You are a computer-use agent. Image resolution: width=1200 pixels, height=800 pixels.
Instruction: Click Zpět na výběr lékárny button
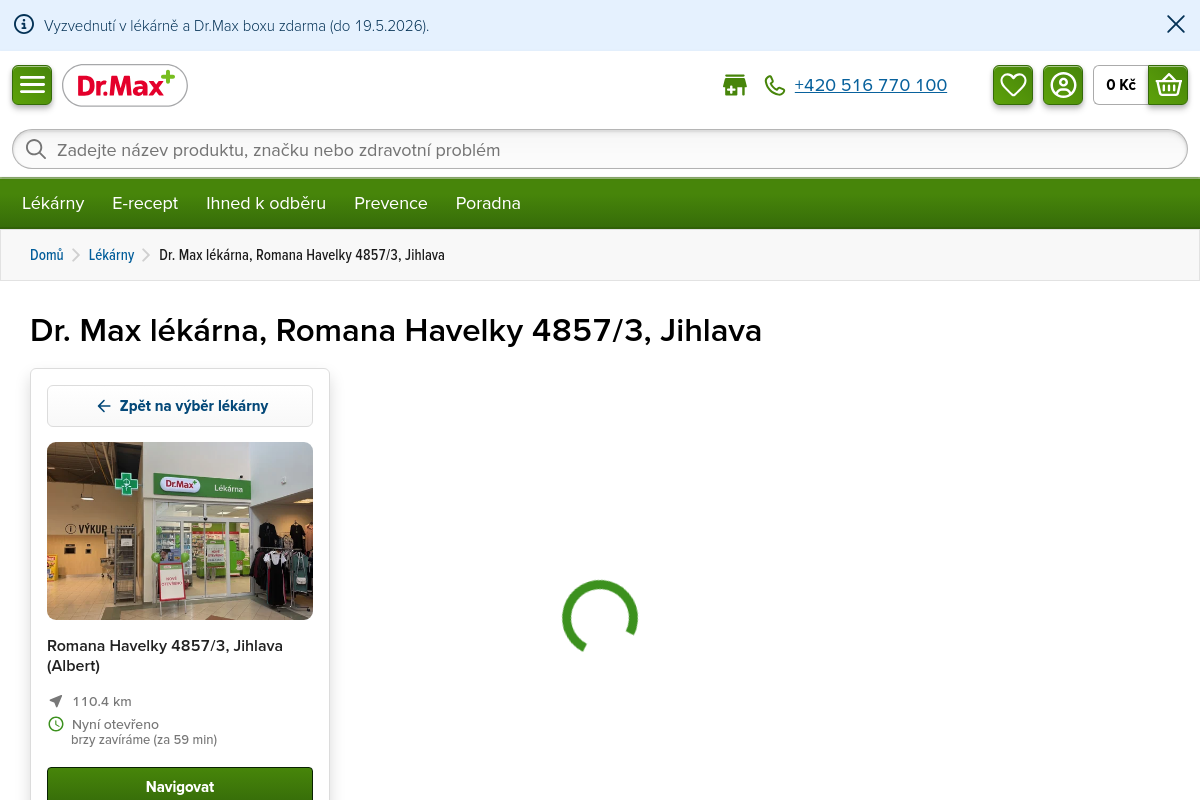180,406
